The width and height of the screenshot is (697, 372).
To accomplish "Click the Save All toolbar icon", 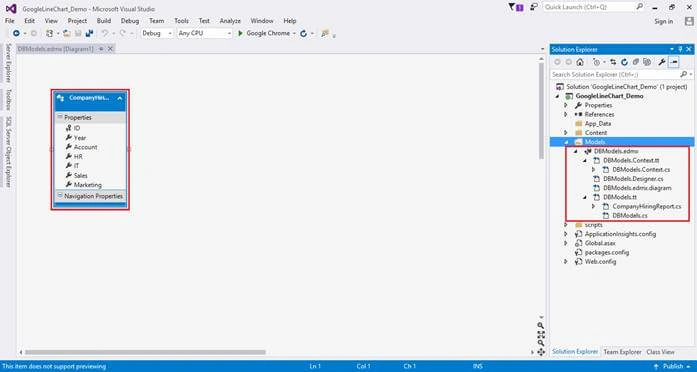I will coord(89,33).
